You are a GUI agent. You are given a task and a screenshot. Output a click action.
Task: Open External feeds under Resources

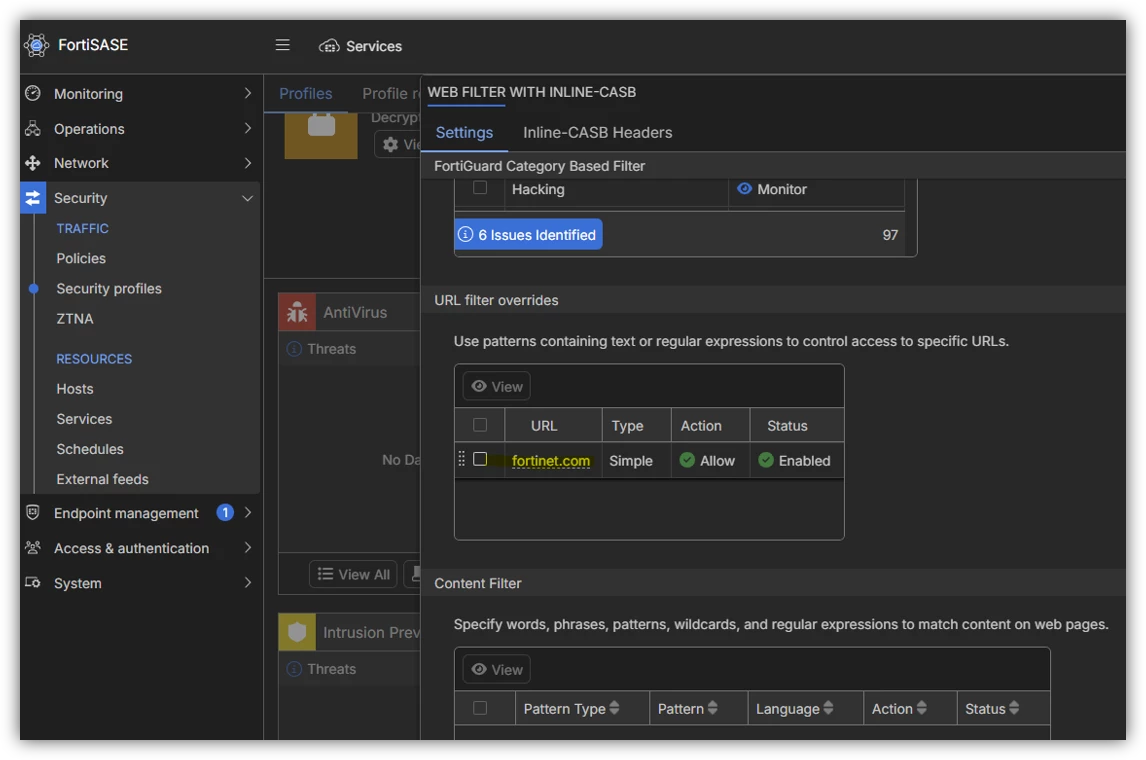pos(102,479)
